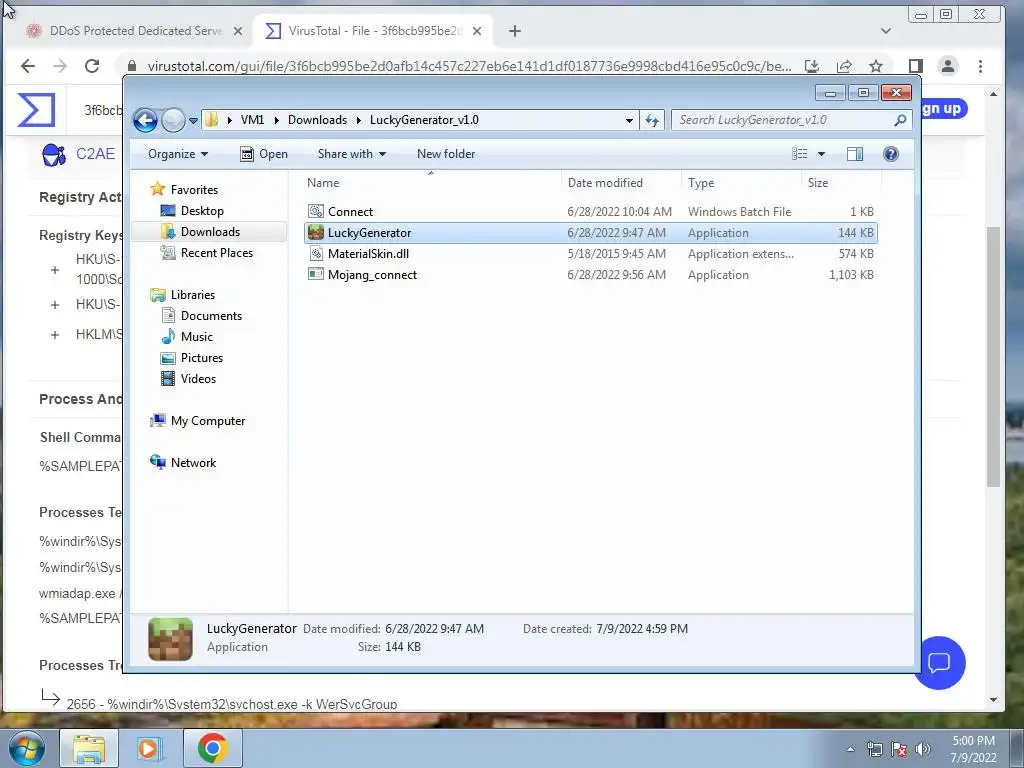Sort files by Name column header
Screen dimensions: 1024x768
pos(431,183)
